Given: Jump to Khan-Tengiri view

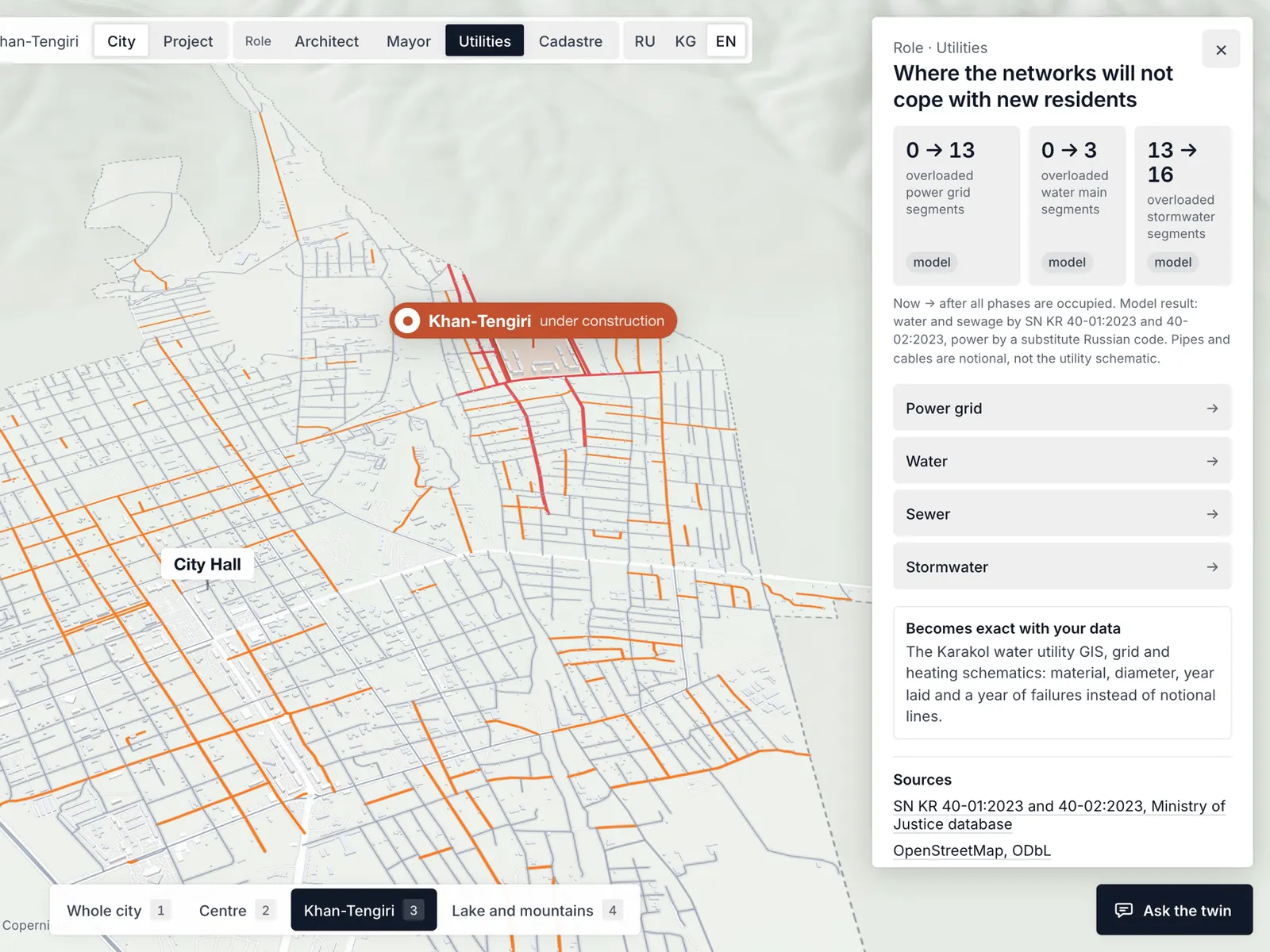Looking at the screenshot, I should click(364, 910).
